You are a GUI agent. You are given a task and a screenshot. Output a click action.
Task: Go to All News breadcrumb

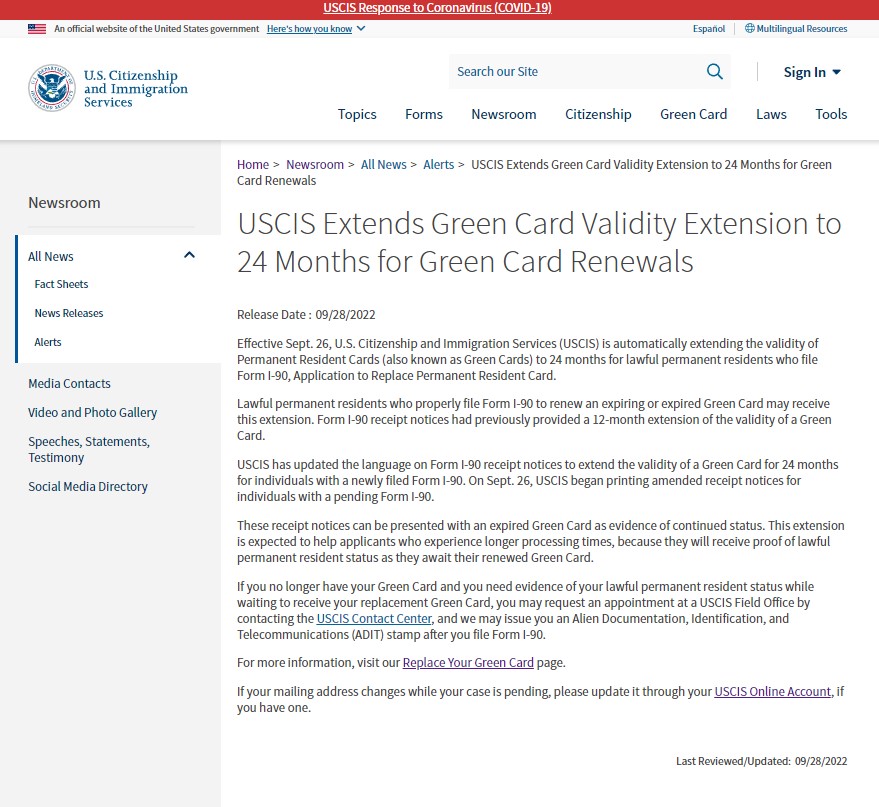(x=383, y=165)
